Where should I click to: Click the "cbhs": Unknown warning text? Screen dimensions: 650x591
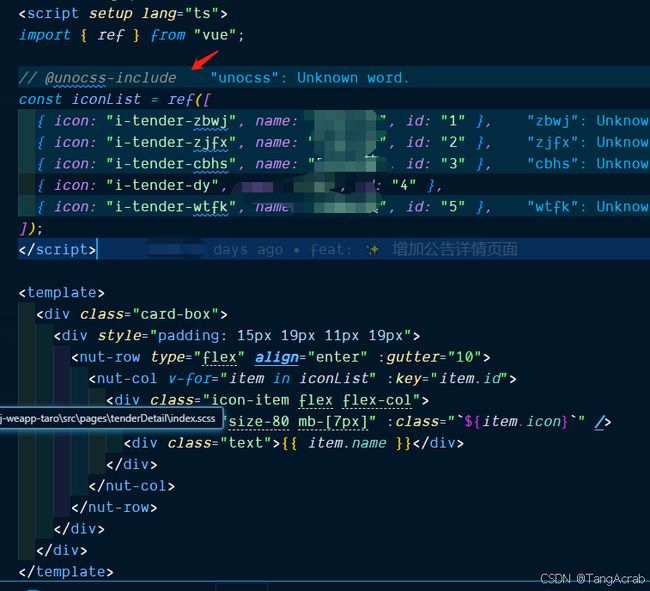click(588, 164)
